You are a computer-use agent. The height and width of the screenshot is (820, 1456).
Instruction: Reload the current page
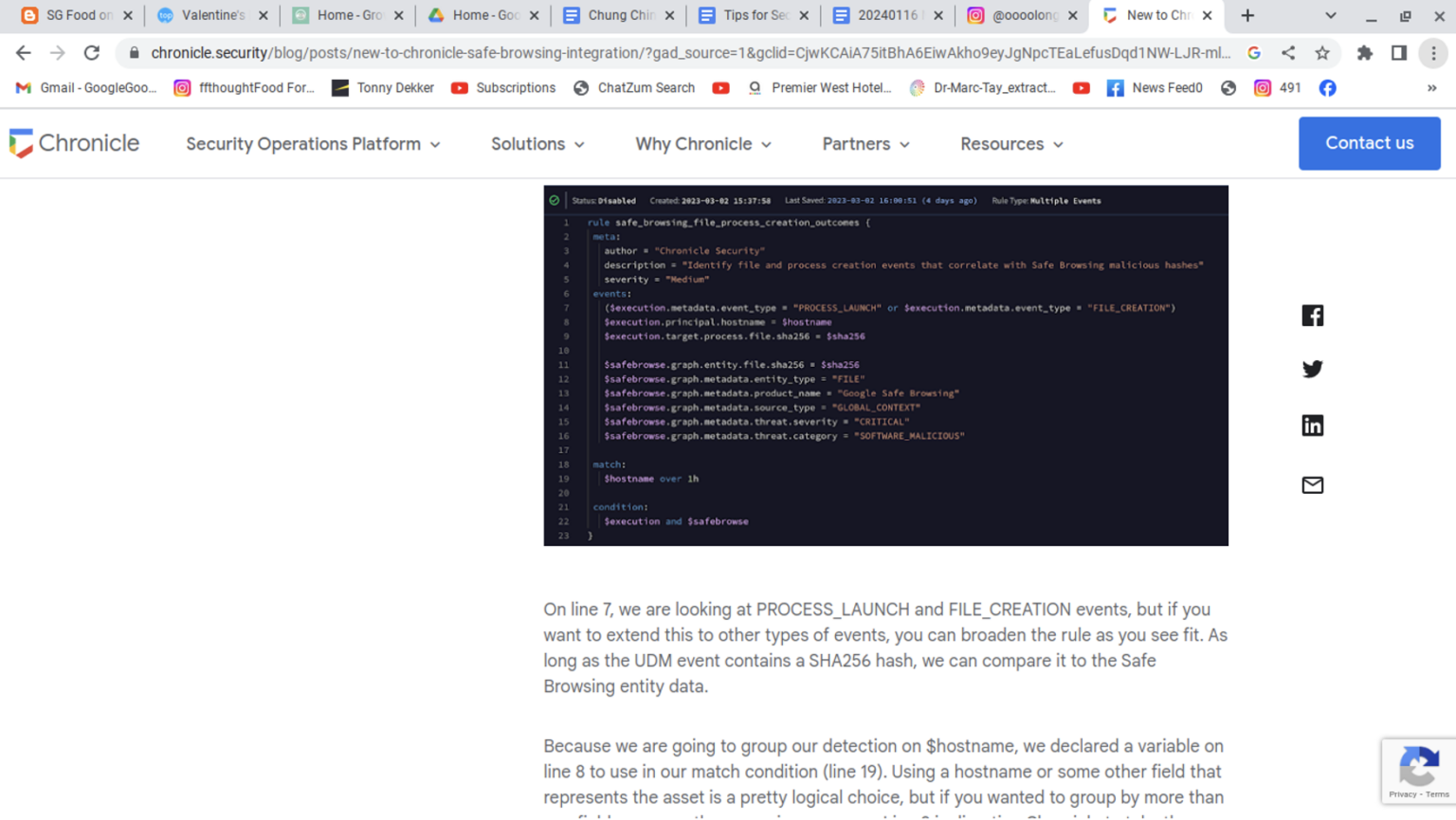coord(91,52)
